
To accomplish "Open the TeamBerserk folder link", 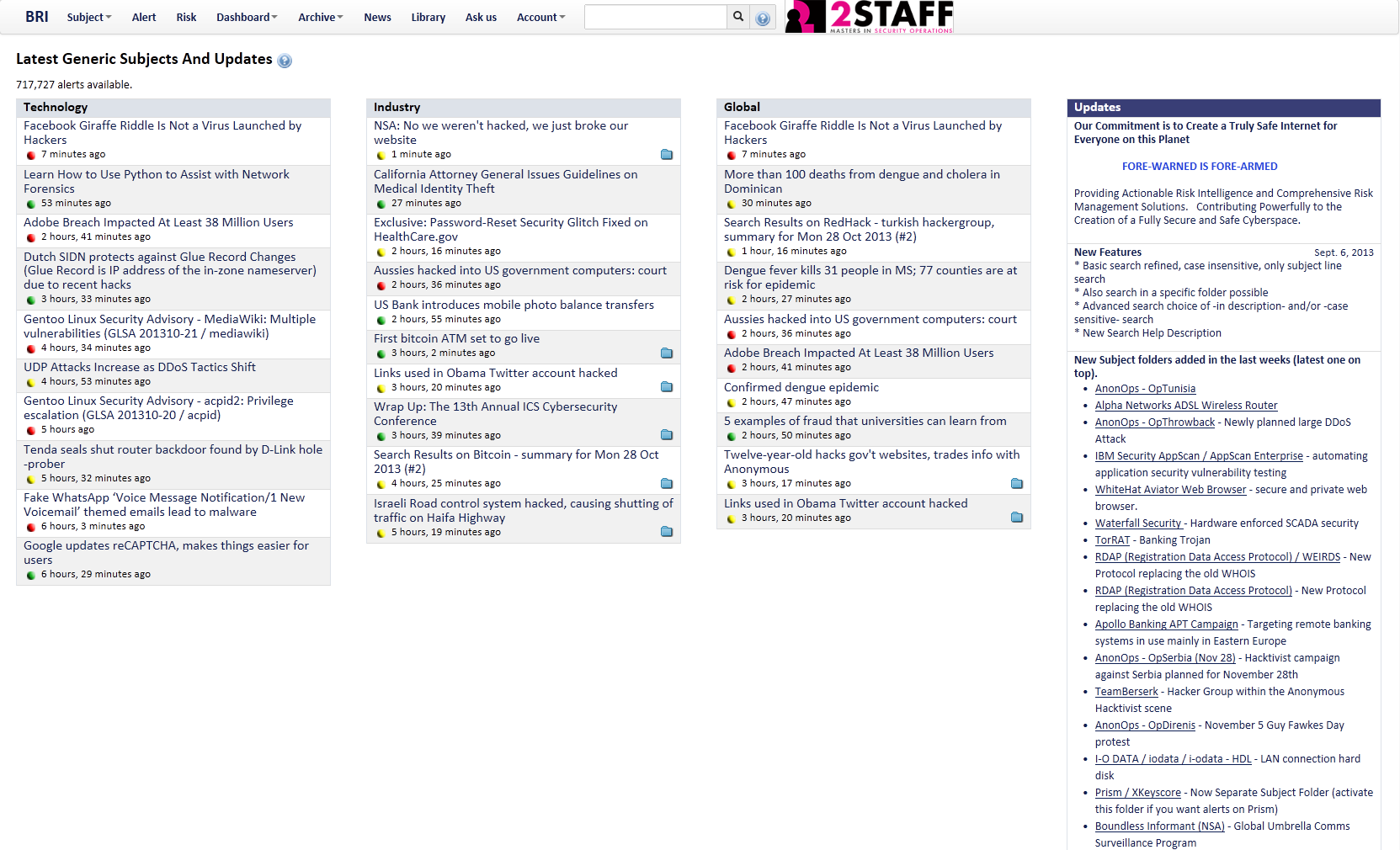I will point(1126,692).
